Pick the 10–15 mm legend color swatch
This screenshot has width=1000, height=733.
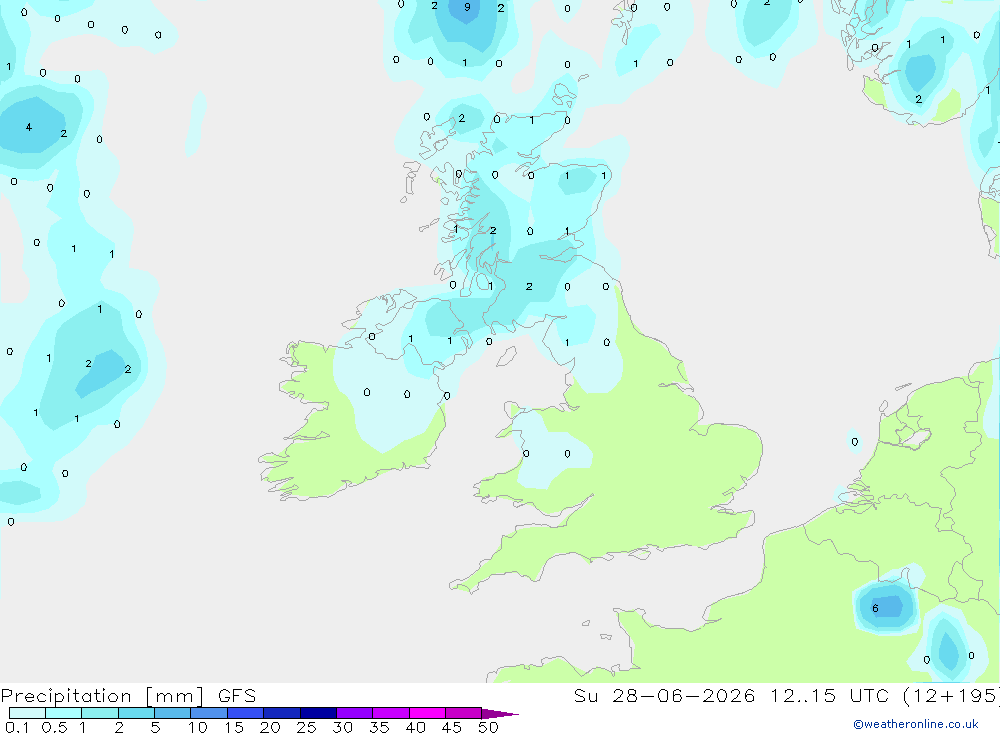coord(209,713)
